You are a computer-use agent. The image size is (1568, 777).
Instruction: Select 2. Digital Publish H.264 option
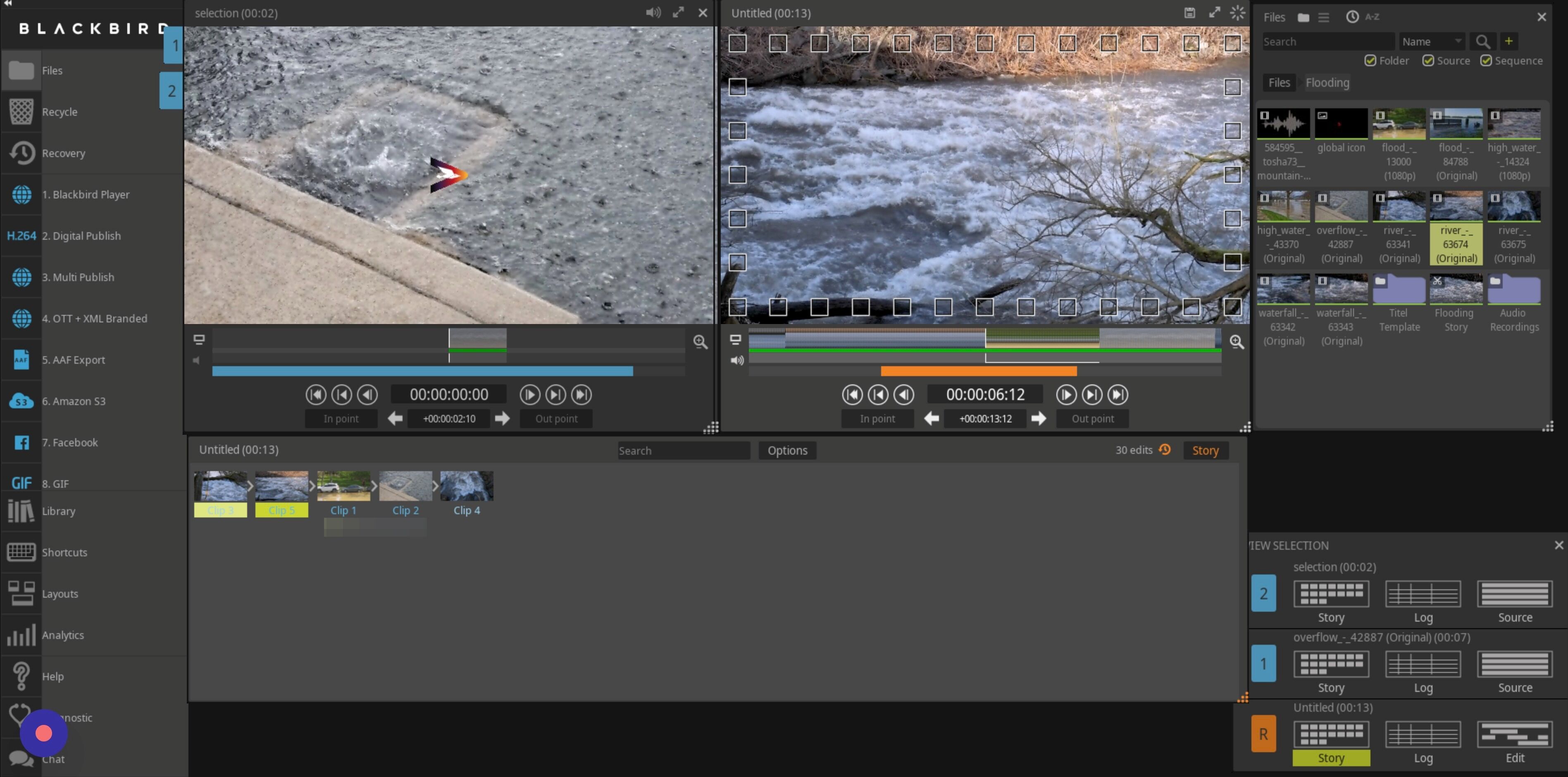tap(81, 236)
